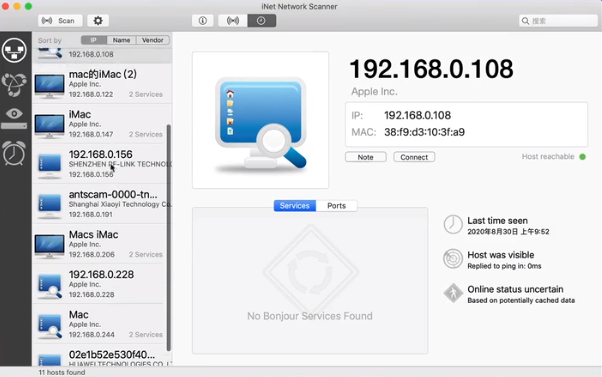Open Wake on LAN alarm clock icon
Screen dimensions: 602x377
point(14,153)
